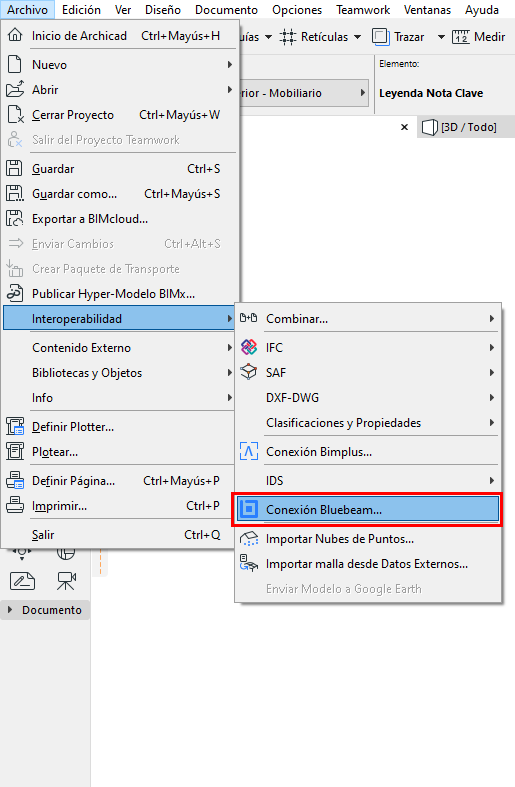Click the Medir ruler icon
This screenshot has height=787, width=515.
click(x=461, y=37)
